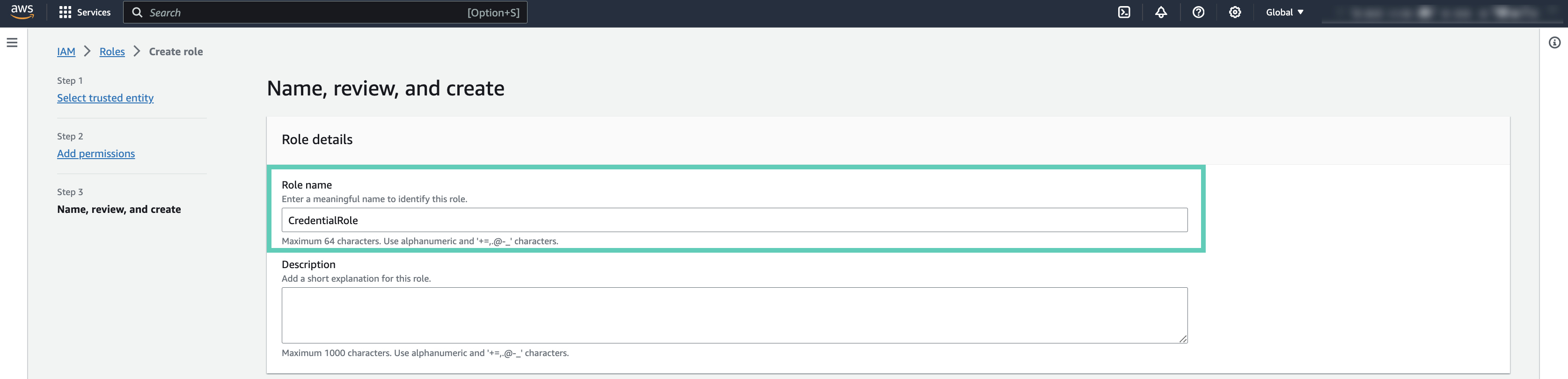
Task: Expand the hamburger navigation menu
Action: [x=12, y=43]
